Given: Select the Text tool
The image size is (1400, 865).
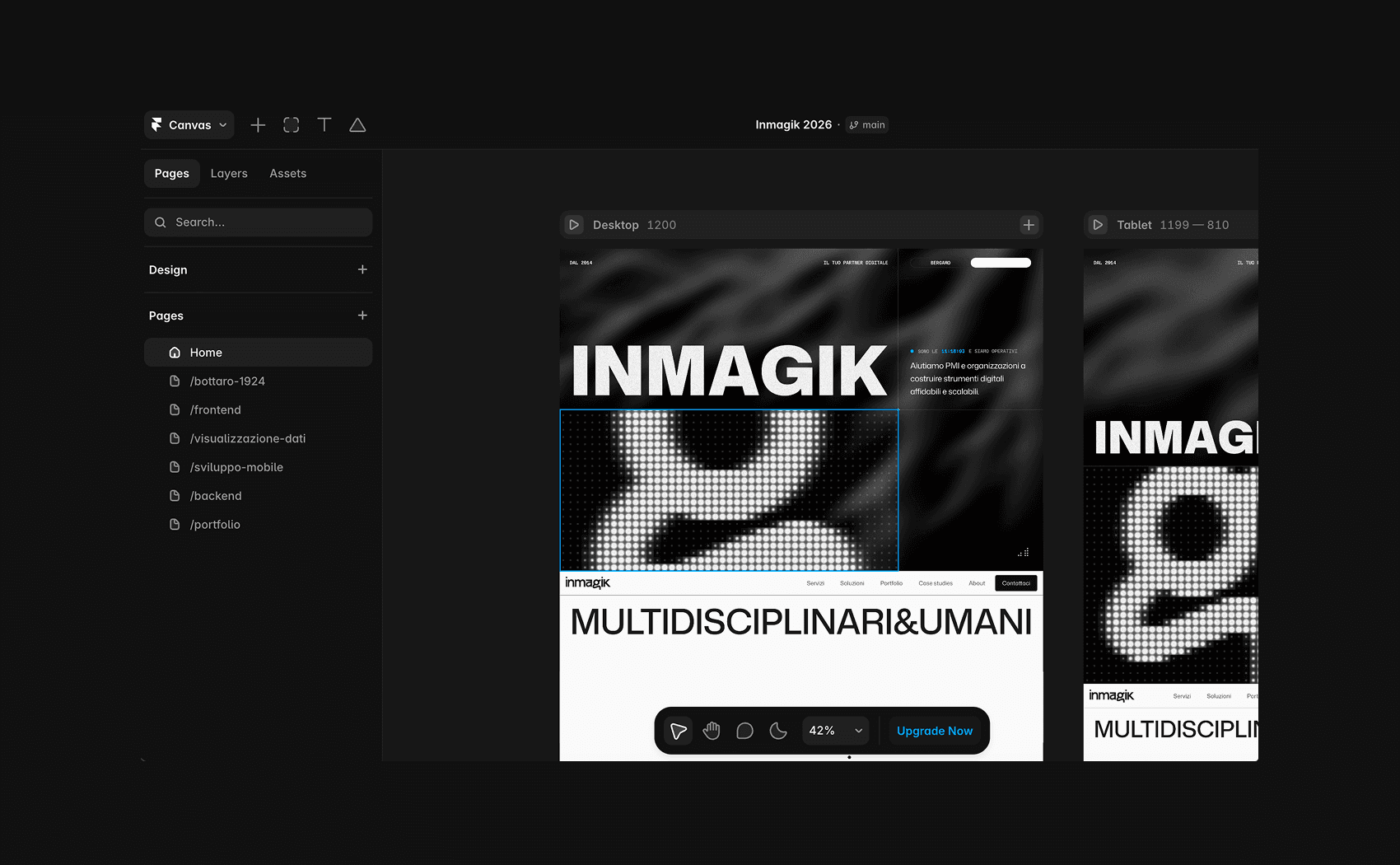Looking at the screenshot, I should pyautogui.click(x=324, y=125).
